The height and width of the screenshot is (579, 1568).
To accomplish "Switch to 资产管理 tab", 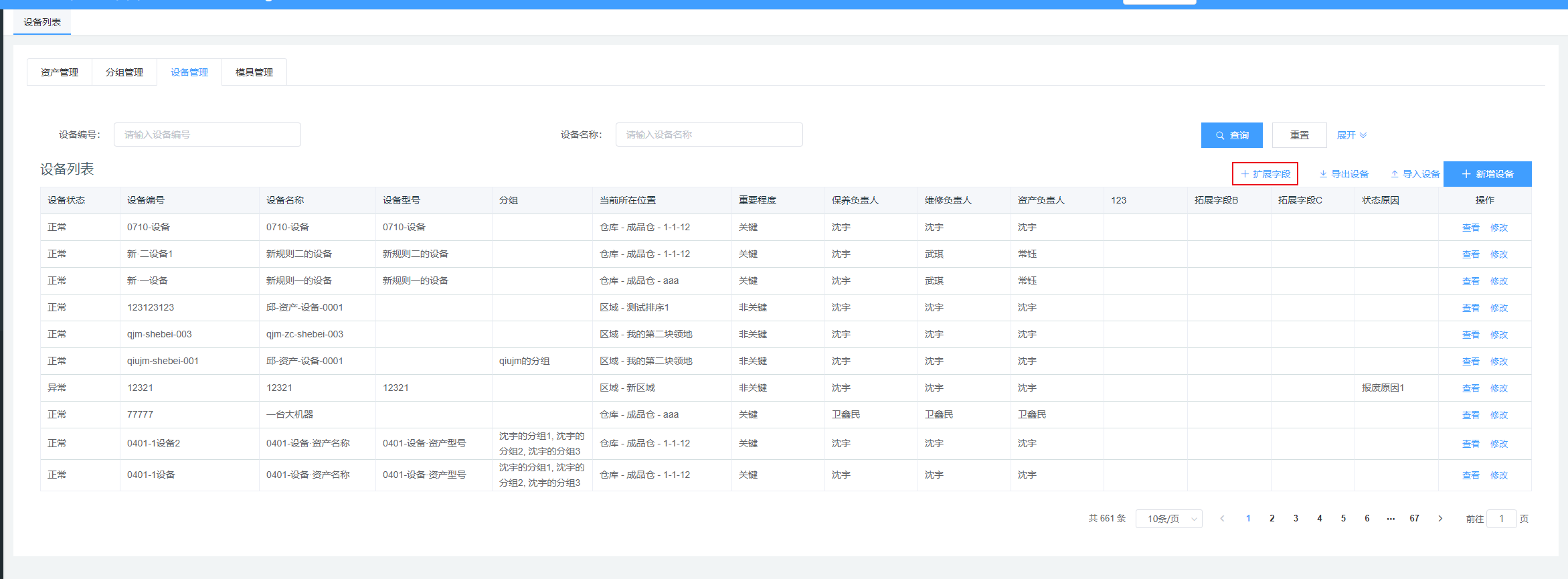I will [60, 72].
